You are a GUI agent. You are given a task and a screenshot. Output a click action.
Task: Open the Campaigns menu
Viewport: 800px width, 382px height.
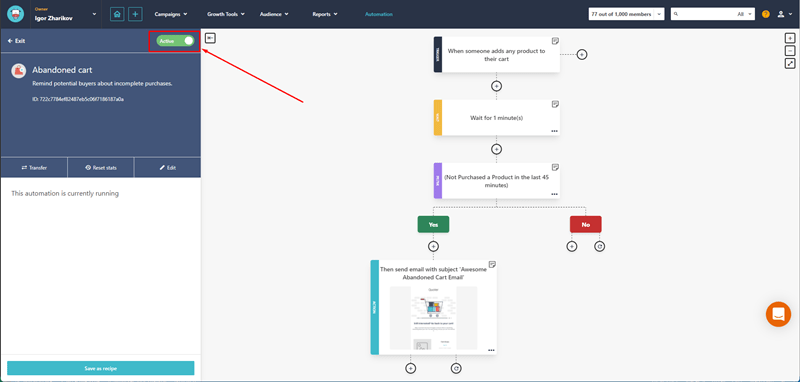[x=171, y=14]
